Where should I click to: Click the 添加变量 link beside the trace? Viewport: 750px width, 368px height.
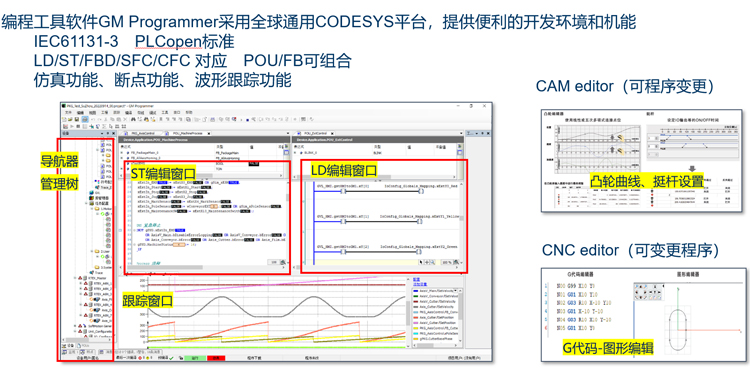pyautogui.click(x=420, y=284)
